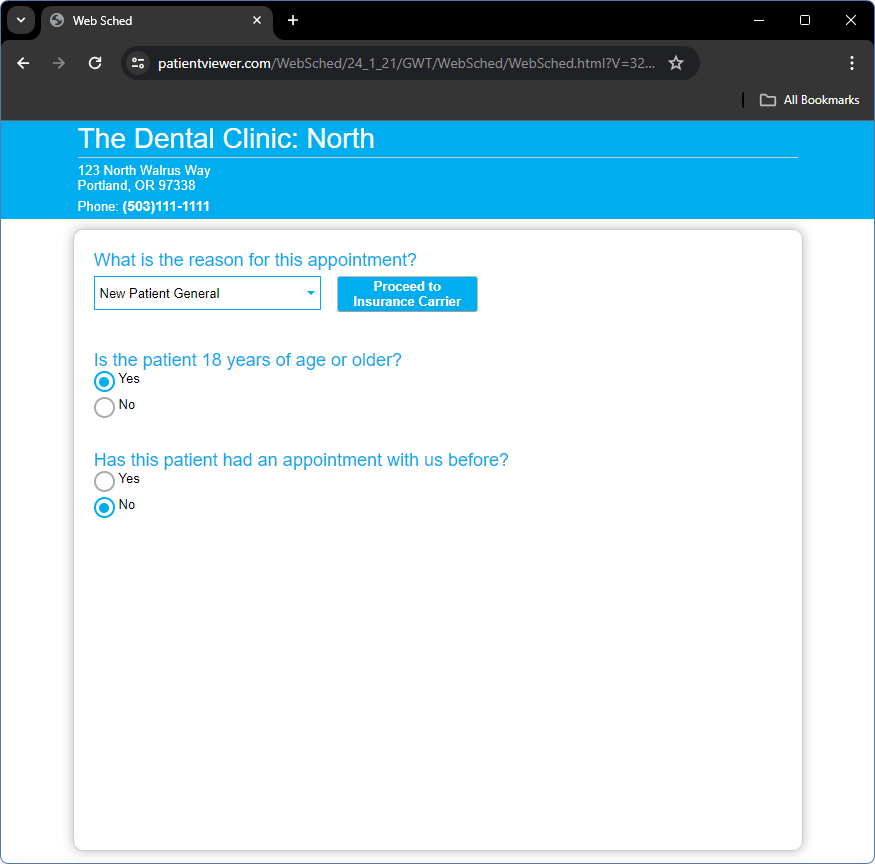Image resolution: width=875 pixels, height=864 pixels.
Task: Bookmark this page with the star icon
Action: (676, 63)
